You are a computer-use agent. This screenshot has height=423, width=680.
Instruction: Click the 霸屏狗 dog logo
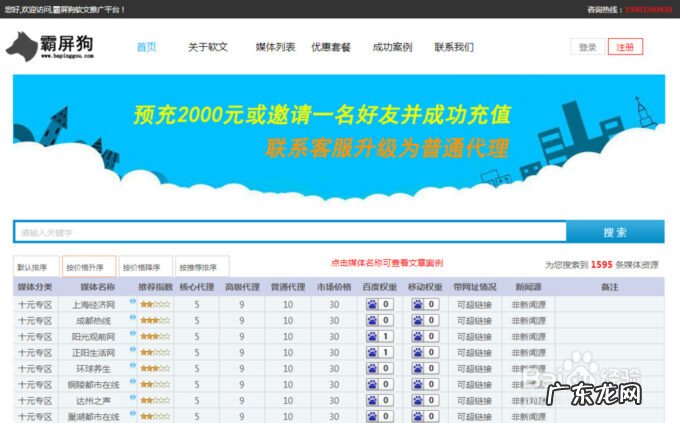[50, 46]
